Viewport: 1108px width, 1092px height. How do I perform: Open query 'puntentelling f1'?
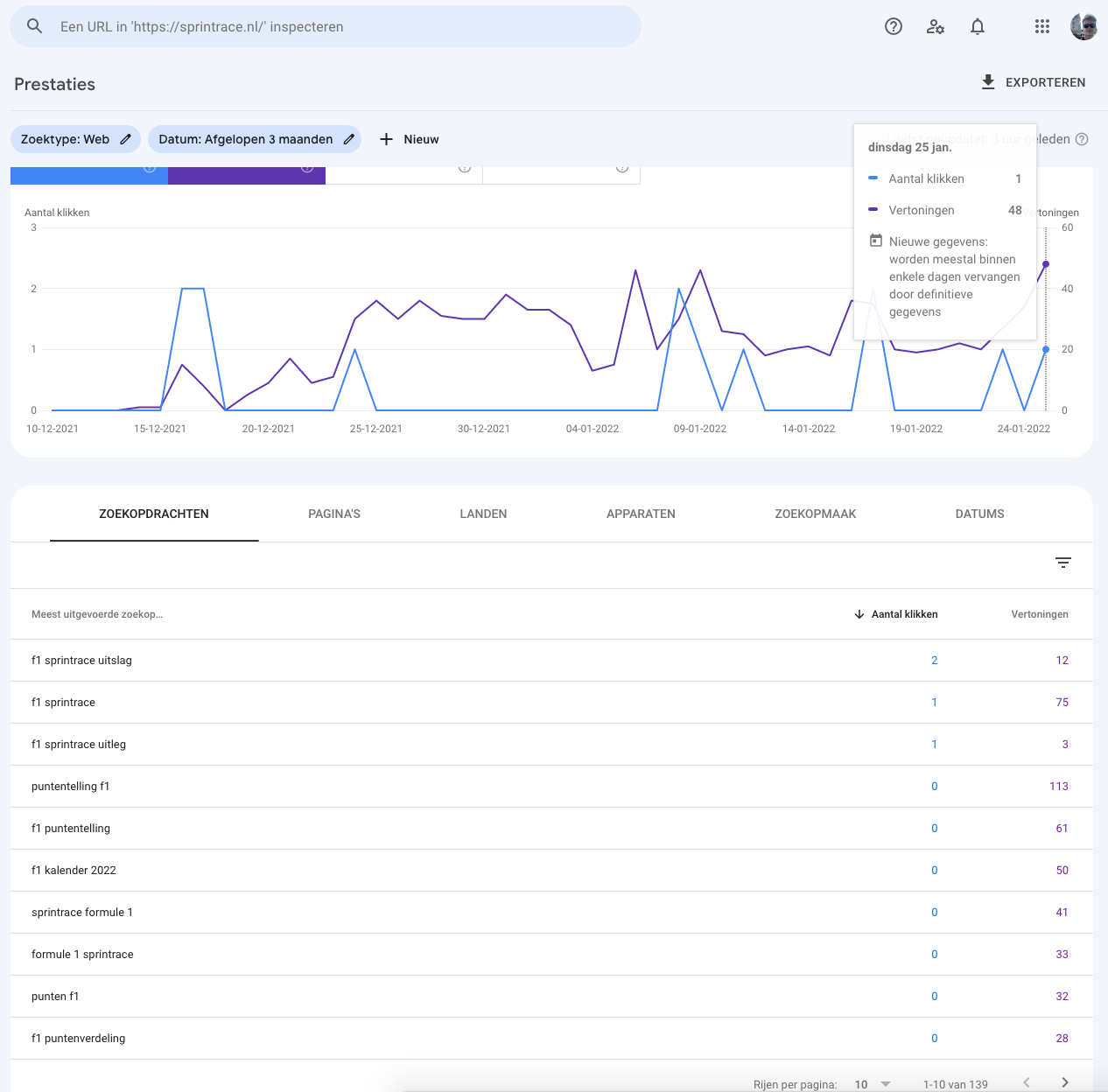click(x=551, y=787)
